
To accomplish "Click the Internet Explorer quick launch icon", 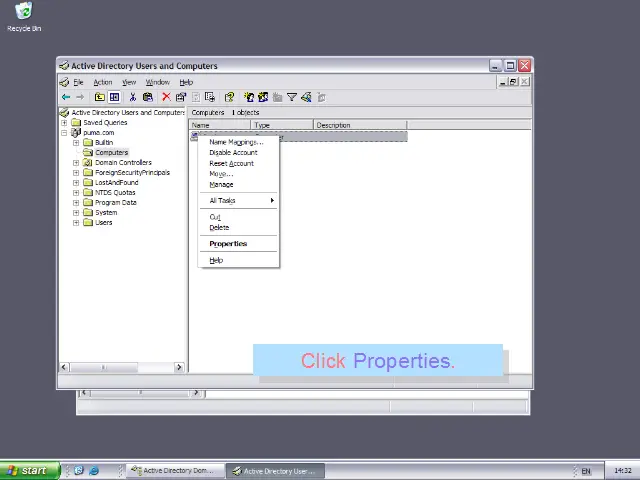I will pyautogui.click(x=94, y=471).
